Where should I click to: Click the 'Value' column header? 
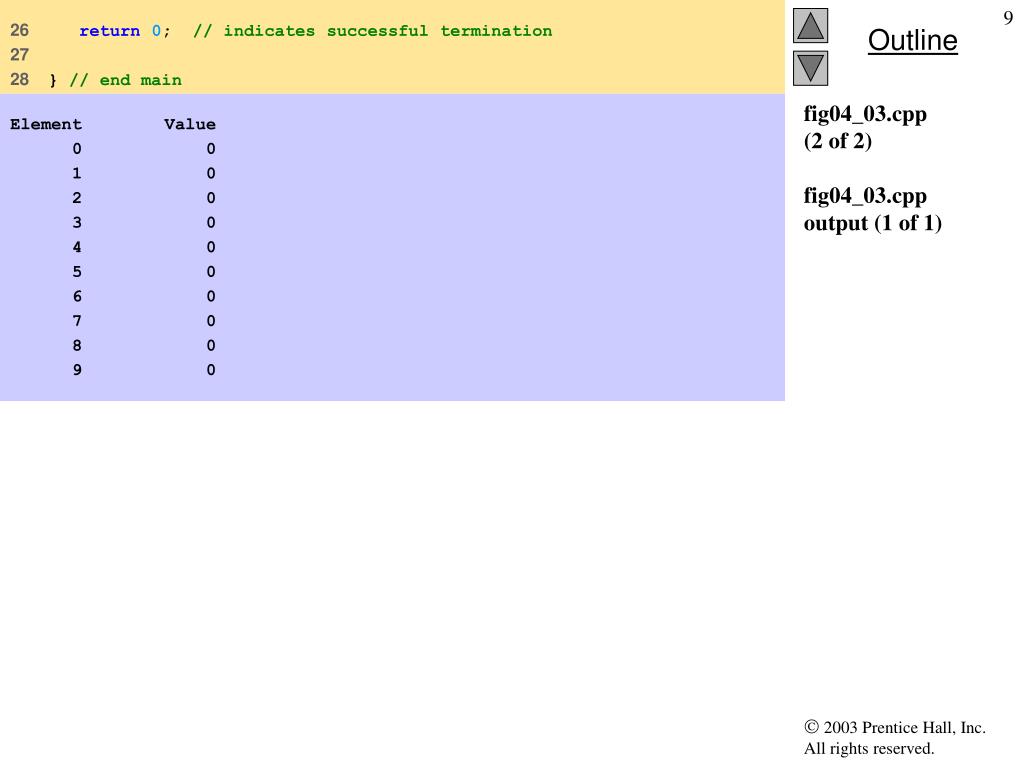[190, 124]
